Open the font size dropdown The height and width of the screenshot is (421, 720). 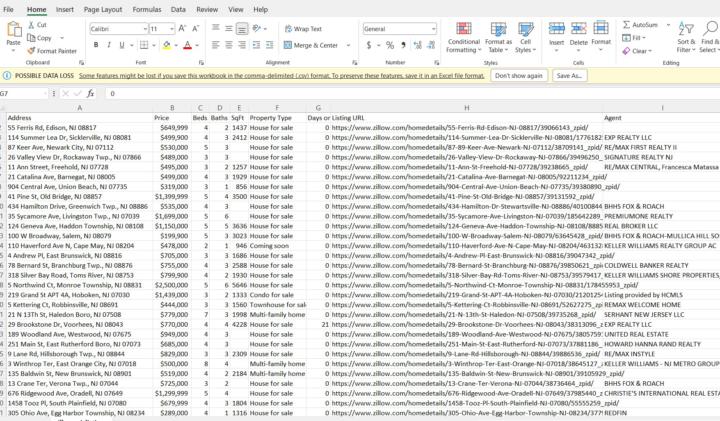pos(172,29)
